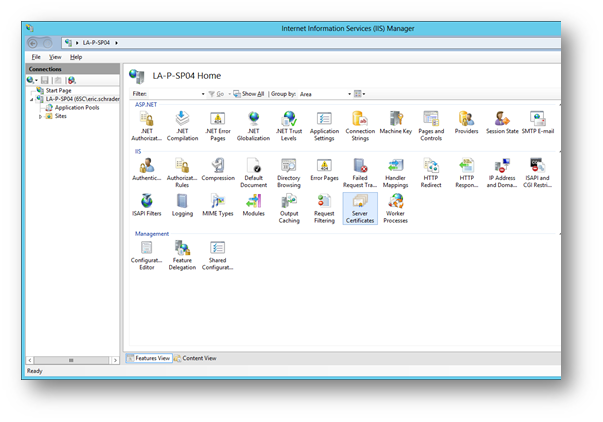
Task: Open IIS Authorization Rules feature
Action: click(x=182, y=172)
